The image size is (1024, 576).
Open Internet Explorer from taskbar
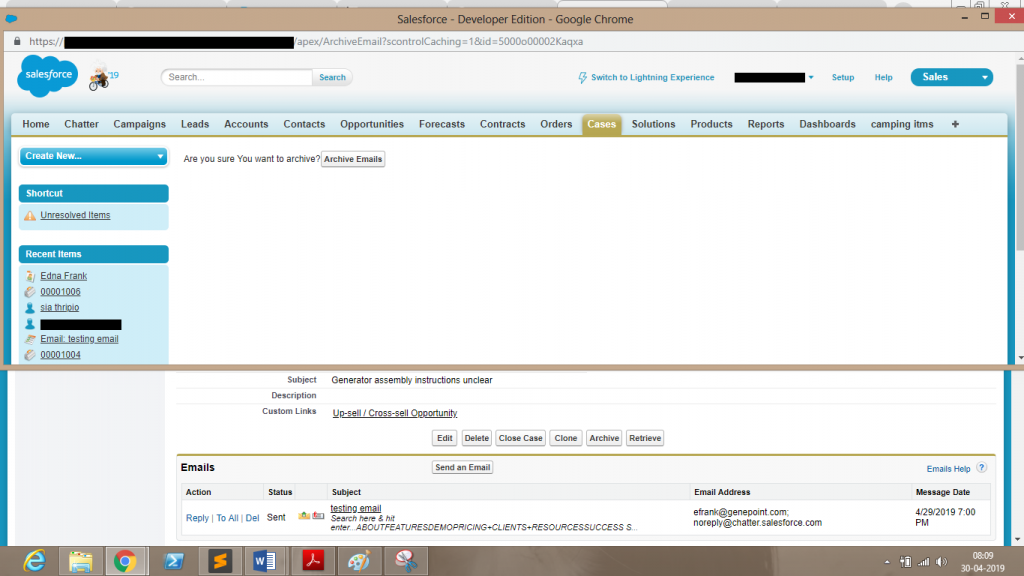(35, 561)
